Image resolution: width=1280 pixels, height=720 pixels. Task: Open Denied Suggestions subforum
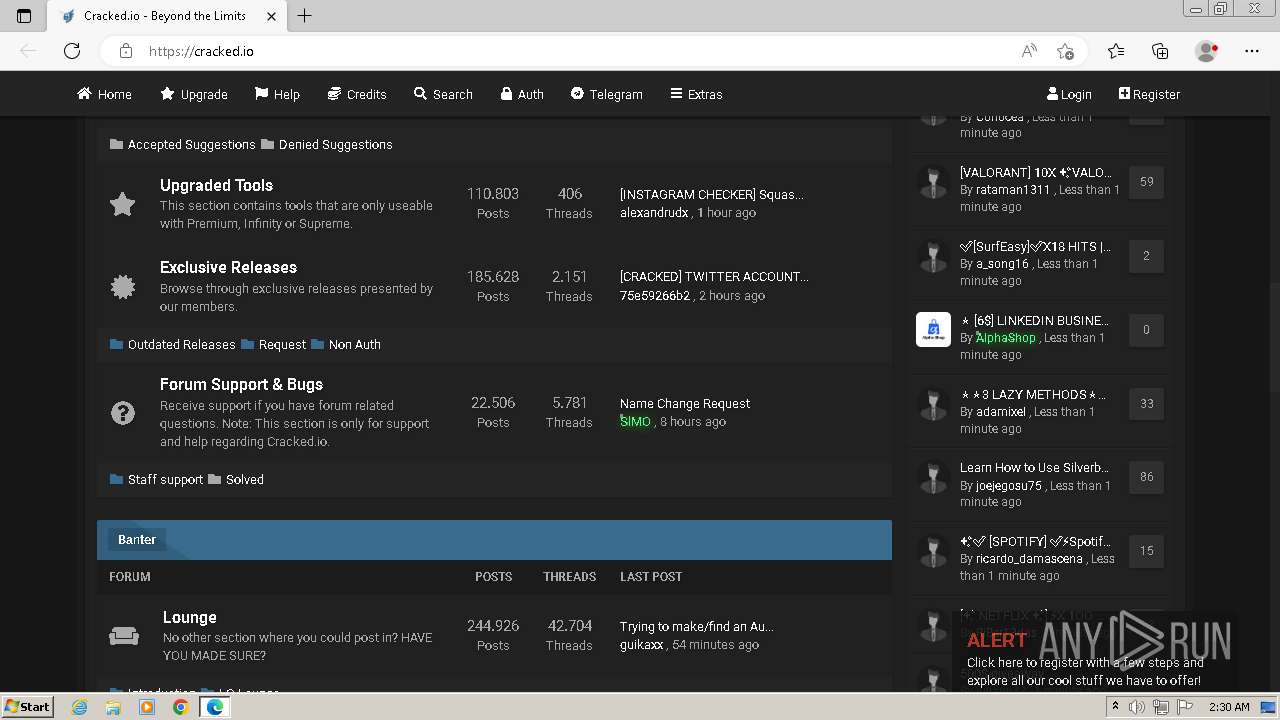coord(335,145)
